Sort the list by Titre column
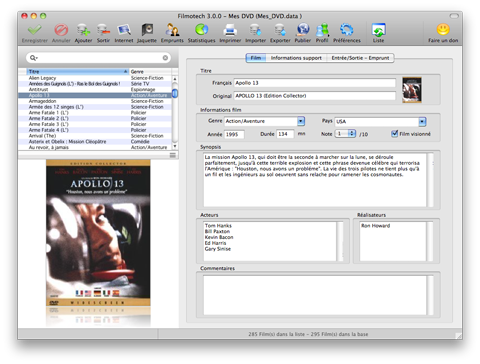 [x=77, y=71]
